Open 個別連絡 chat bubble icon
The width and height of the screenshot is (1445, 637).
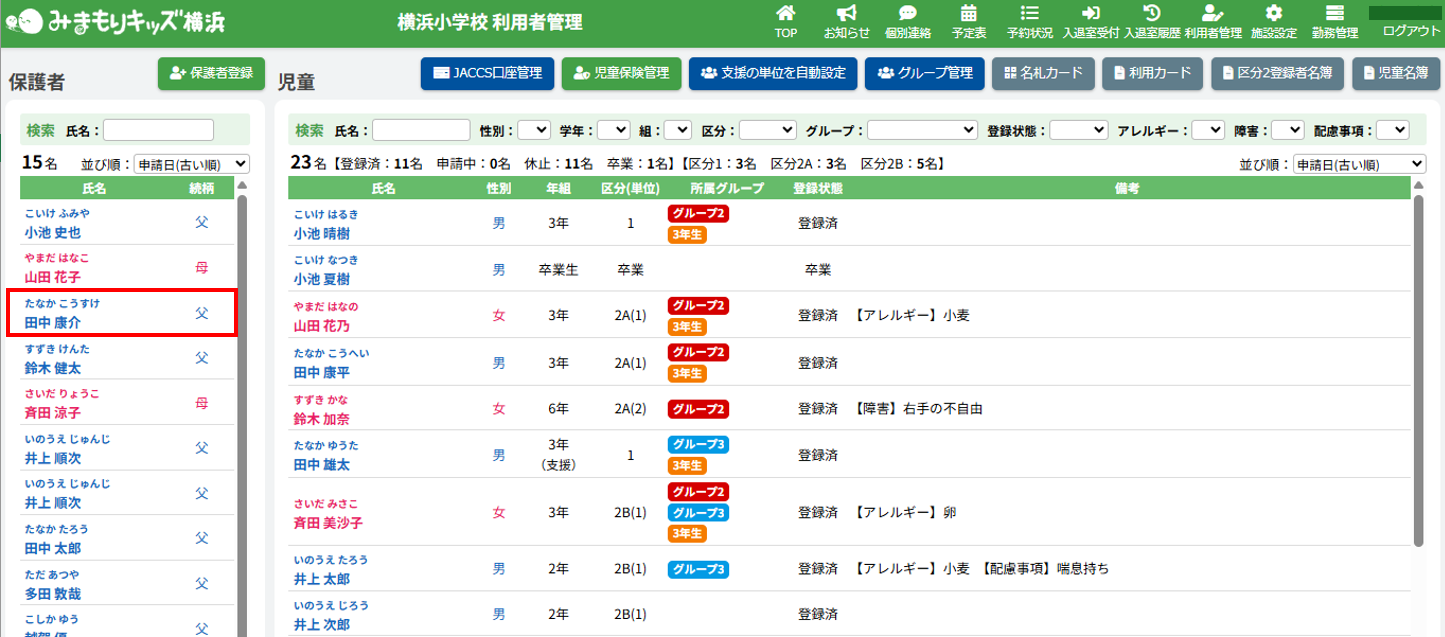click(x=907, y=14)
